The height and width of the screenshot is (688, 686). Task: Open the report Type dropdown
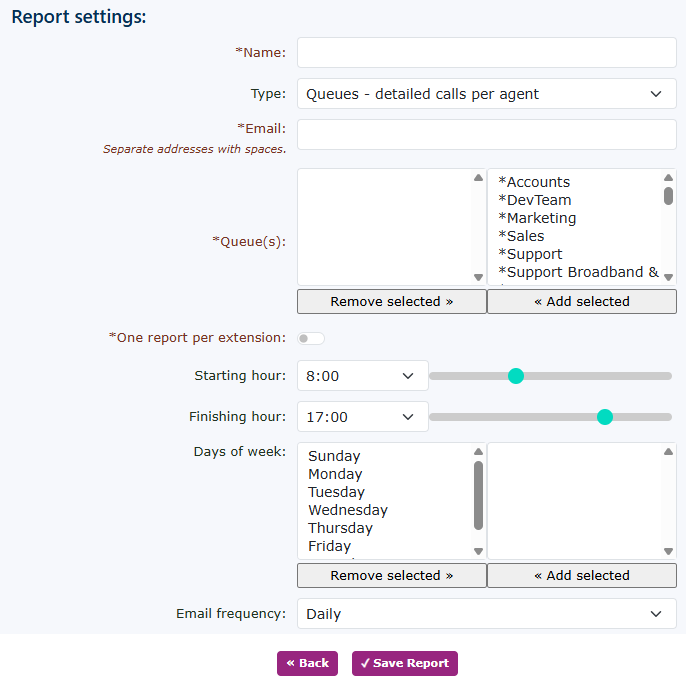coord(486,94)
